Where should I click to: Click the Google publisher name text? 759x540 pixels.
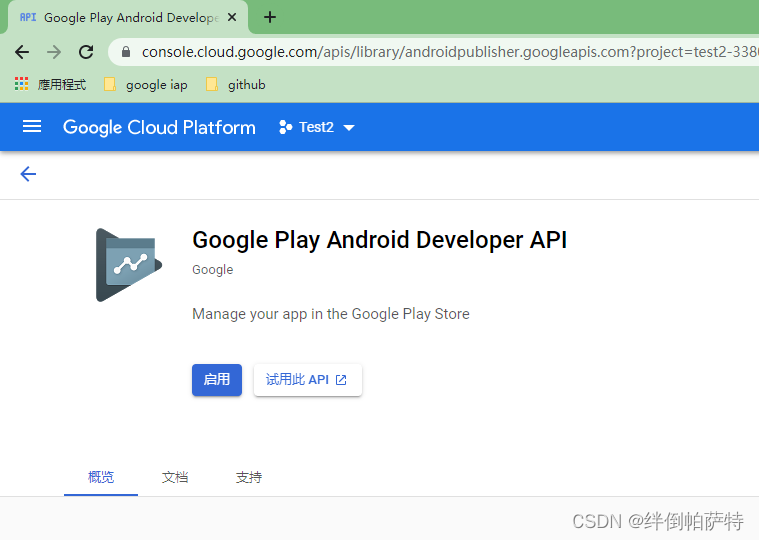click(x=213, y=270)
